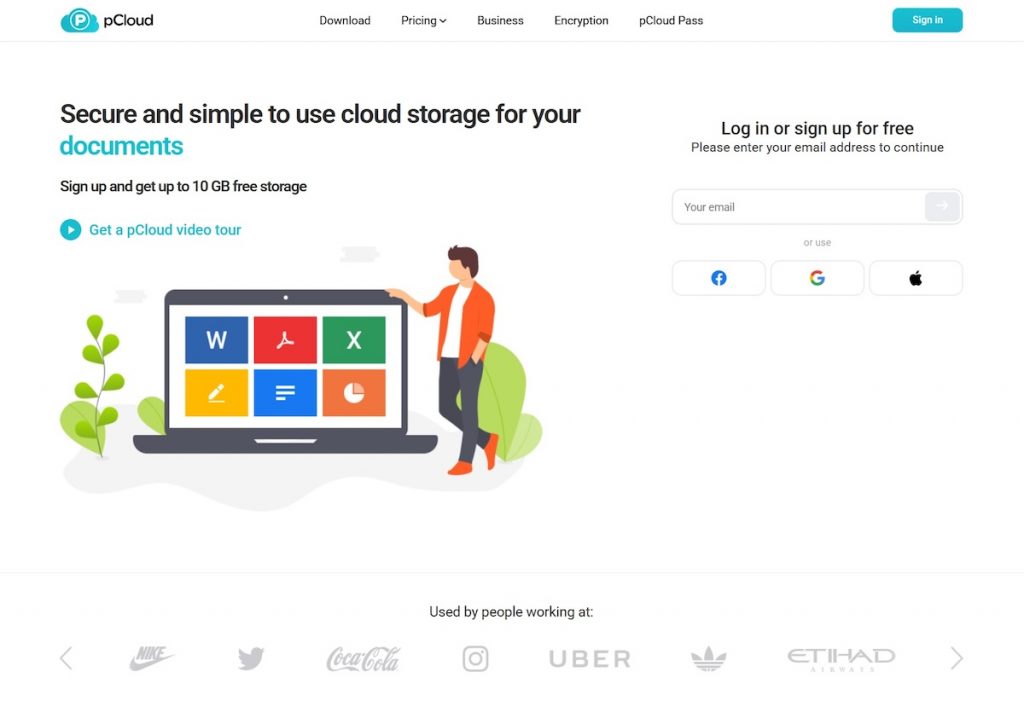Focus the Your email input field

(798, 207)
